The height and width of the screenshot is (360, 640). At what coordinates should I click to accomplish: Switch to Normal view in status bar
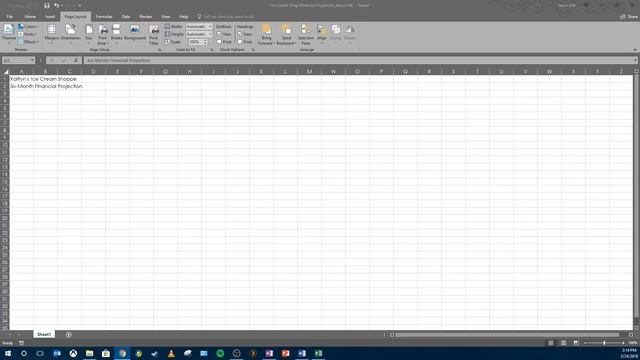click(551, 343)
